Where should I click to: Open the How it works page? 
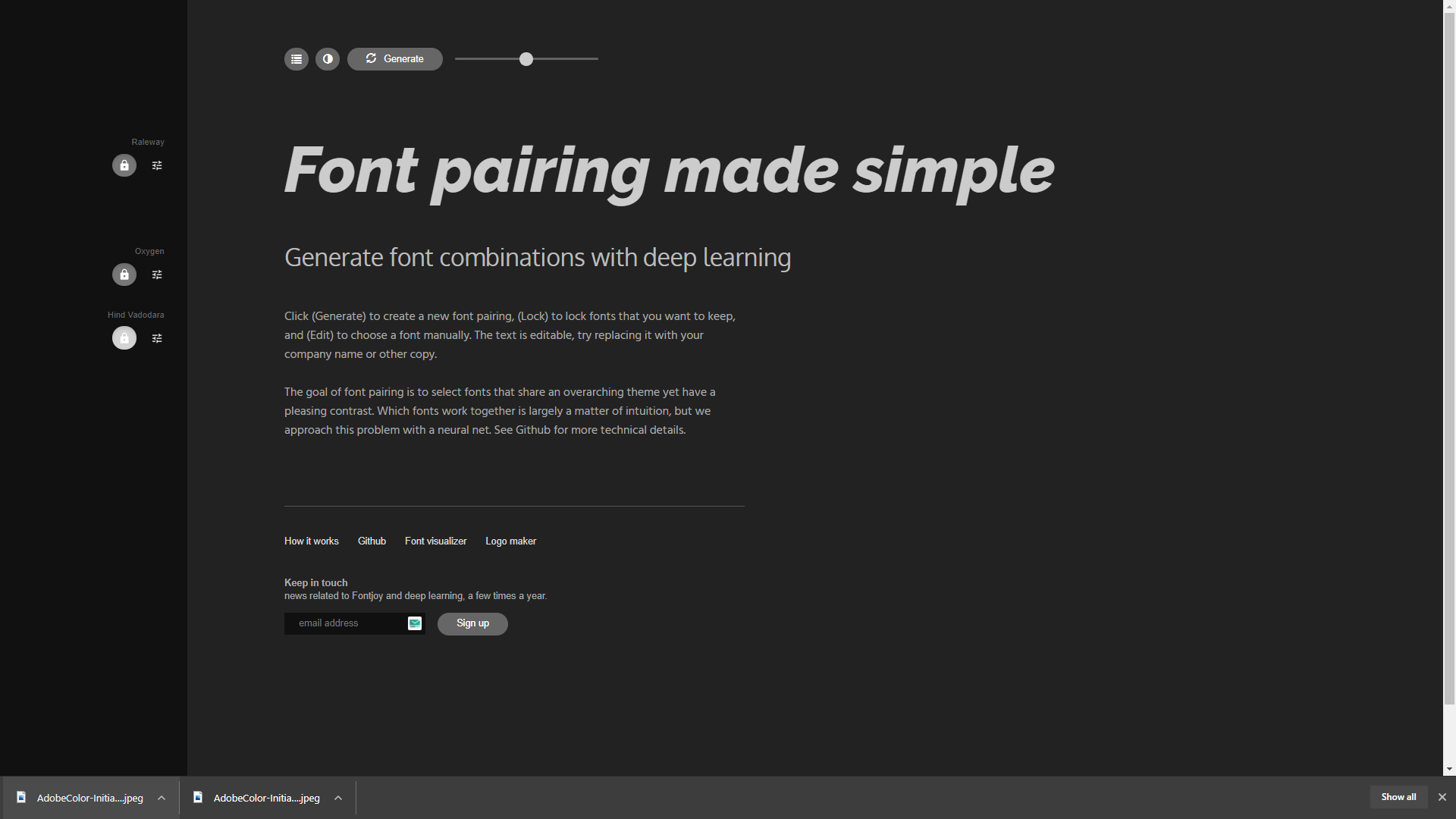311,540
